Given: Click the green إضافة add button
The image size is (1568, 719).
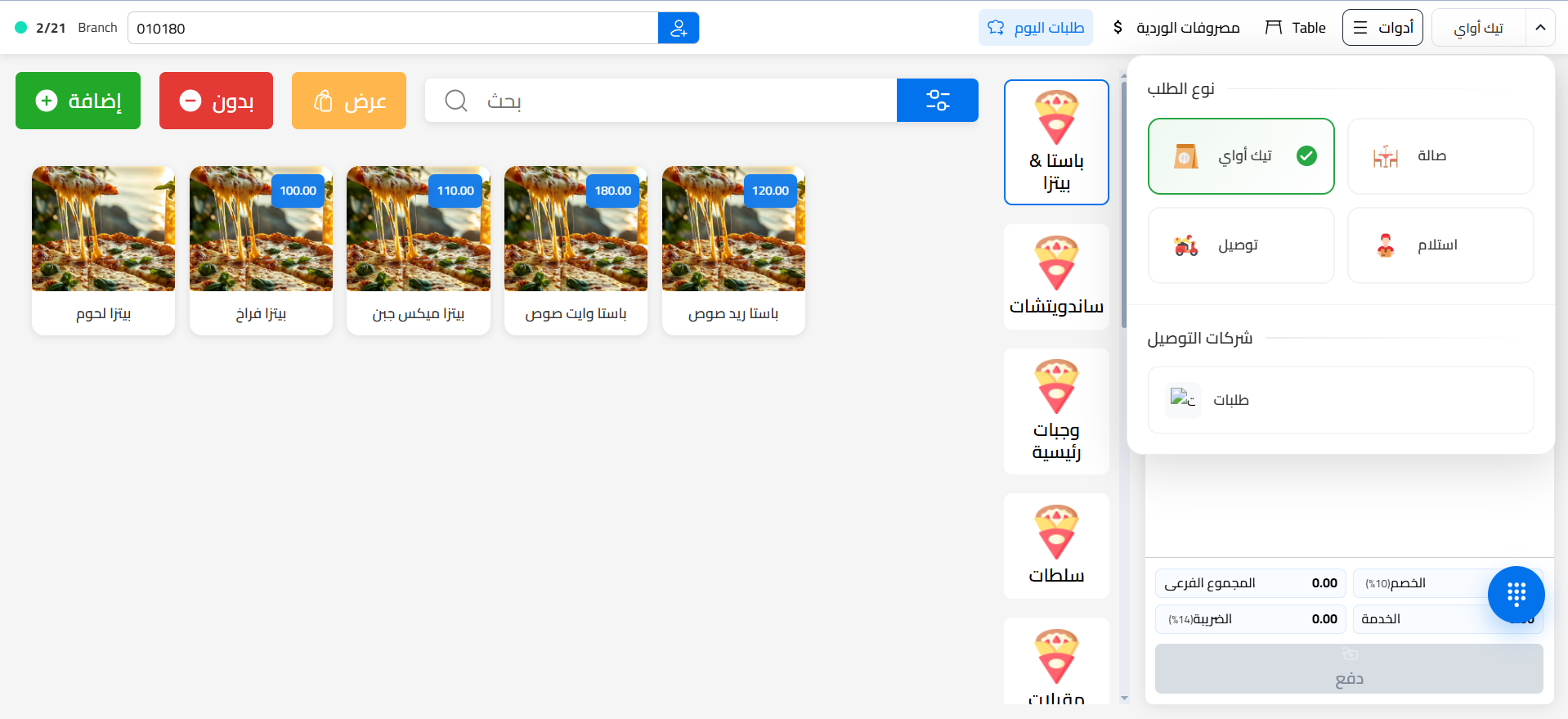Looking at the screenshot, I should (78, 101).
